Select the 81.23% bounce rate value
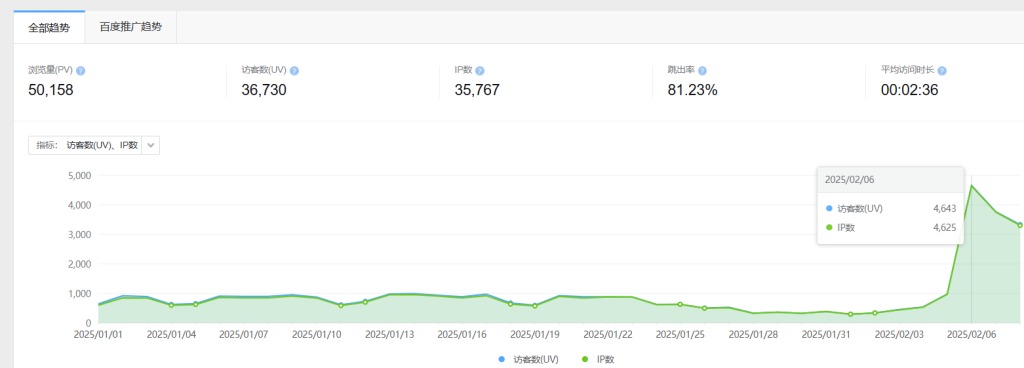Image resolution: width=1024 pixels, height=368 pixels. 692,90
